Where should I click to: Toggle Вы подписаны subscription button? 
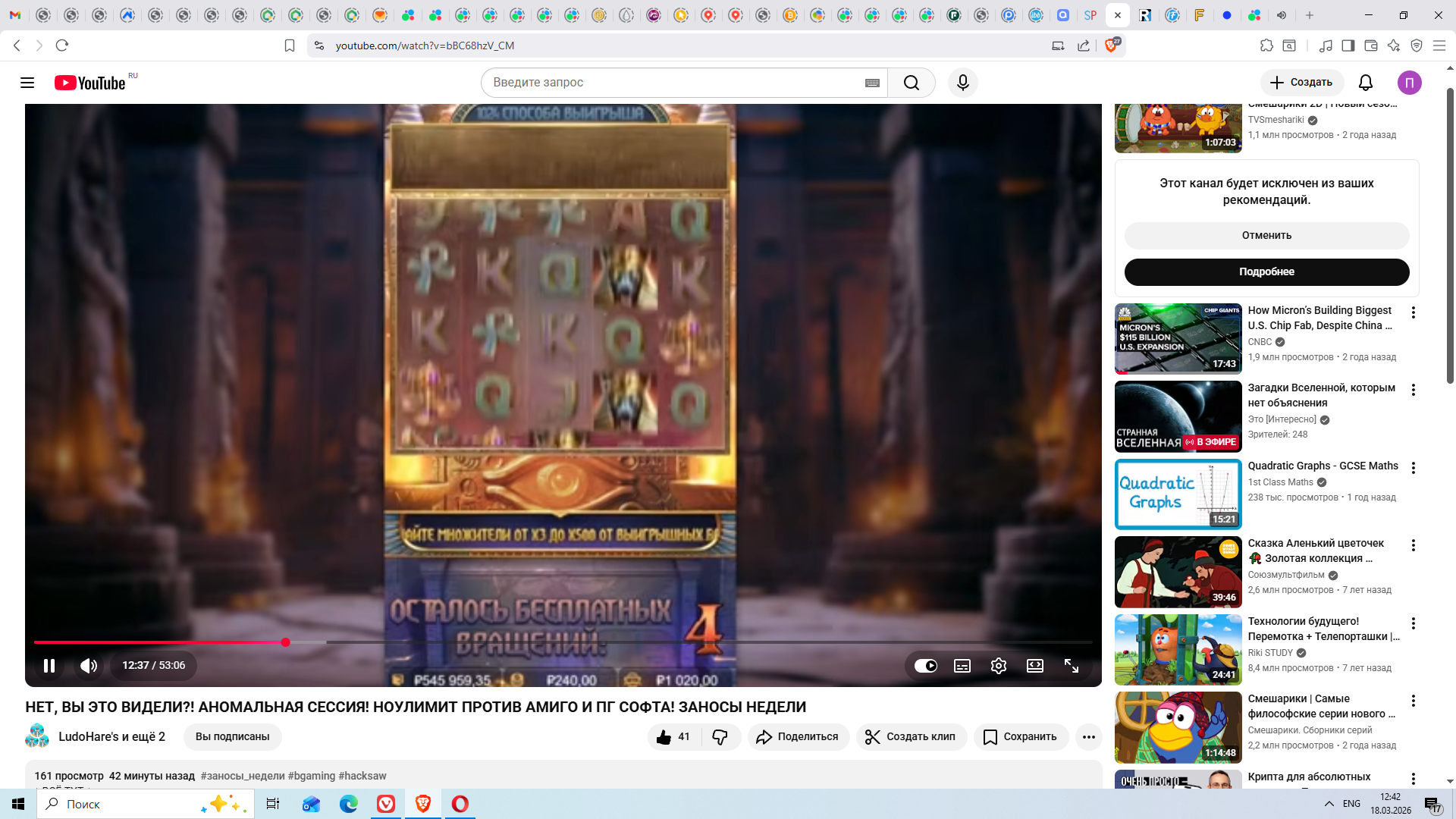(232, 737)
